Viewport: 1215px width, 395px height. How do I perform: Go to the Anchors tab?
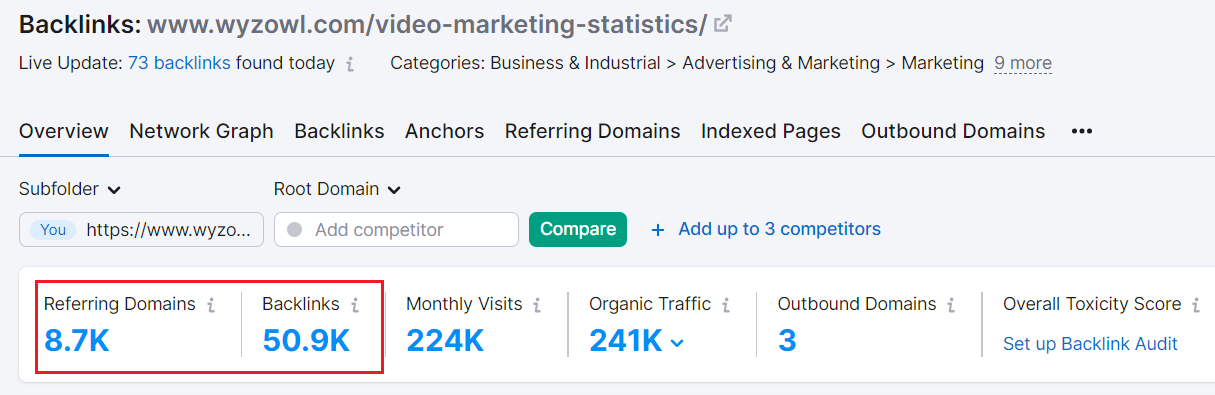[x=444, y=131]
